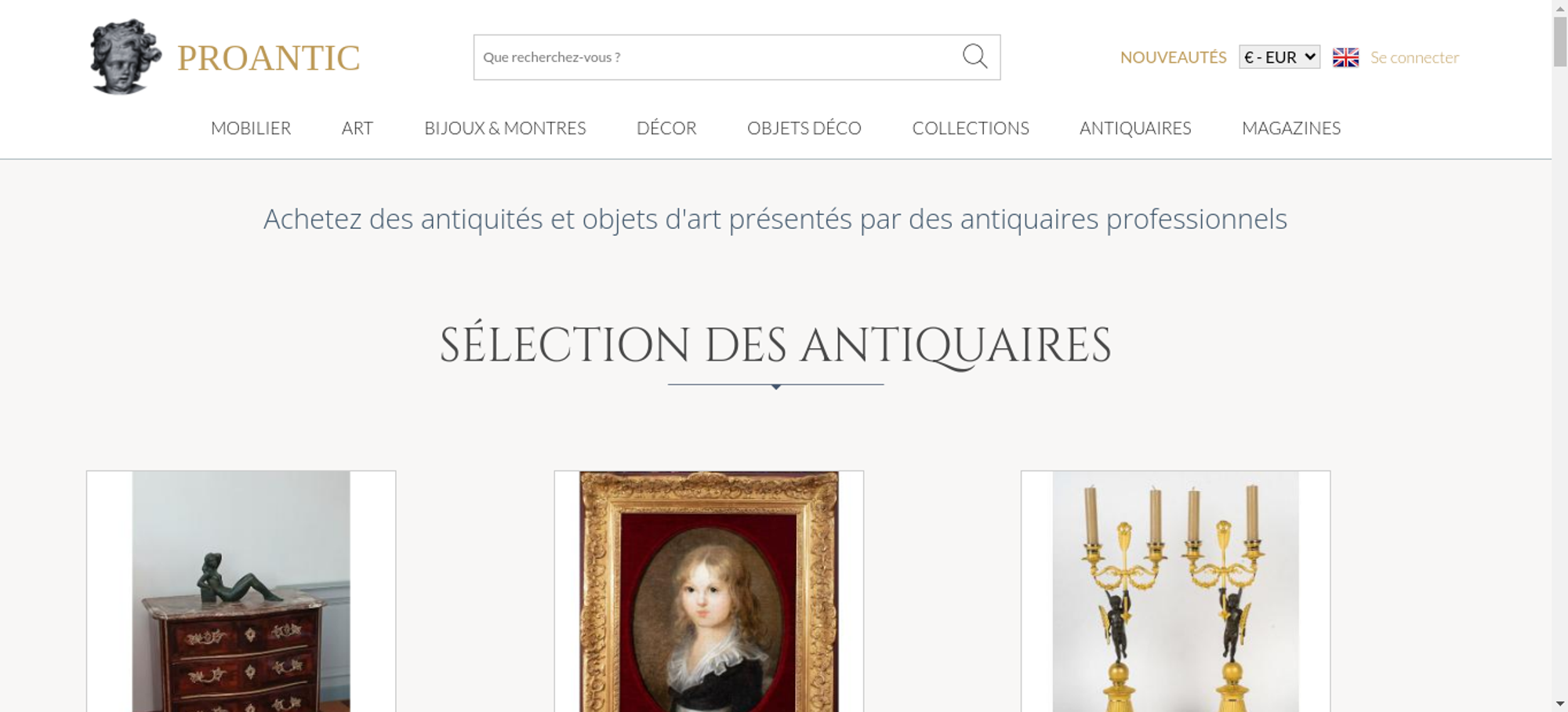Go to the DÉCOR category

pyautogui.click(x=666, y=128)
